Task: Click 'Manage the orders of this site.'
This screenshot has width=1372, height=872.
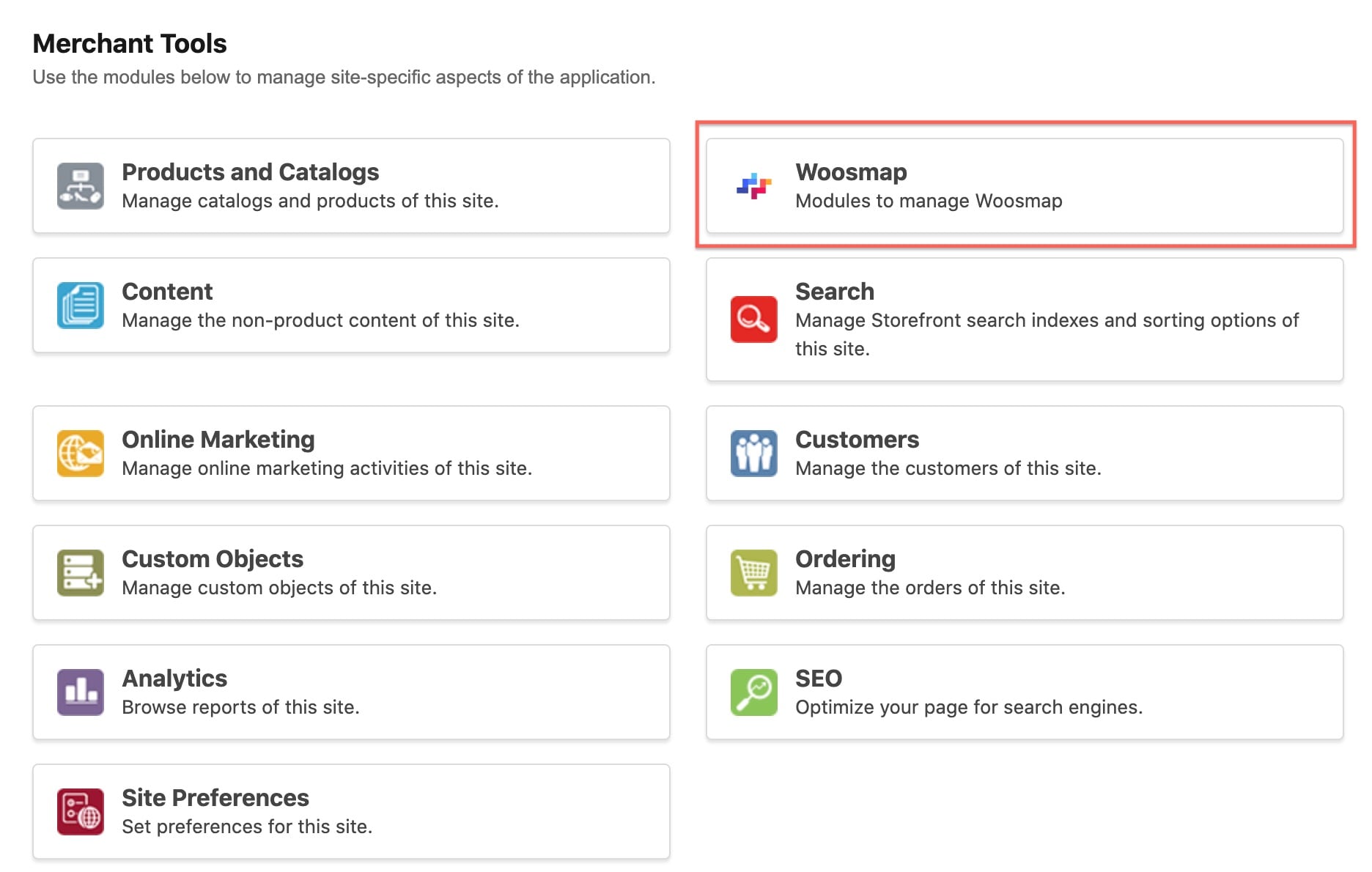Action: [x=931, y=588]
